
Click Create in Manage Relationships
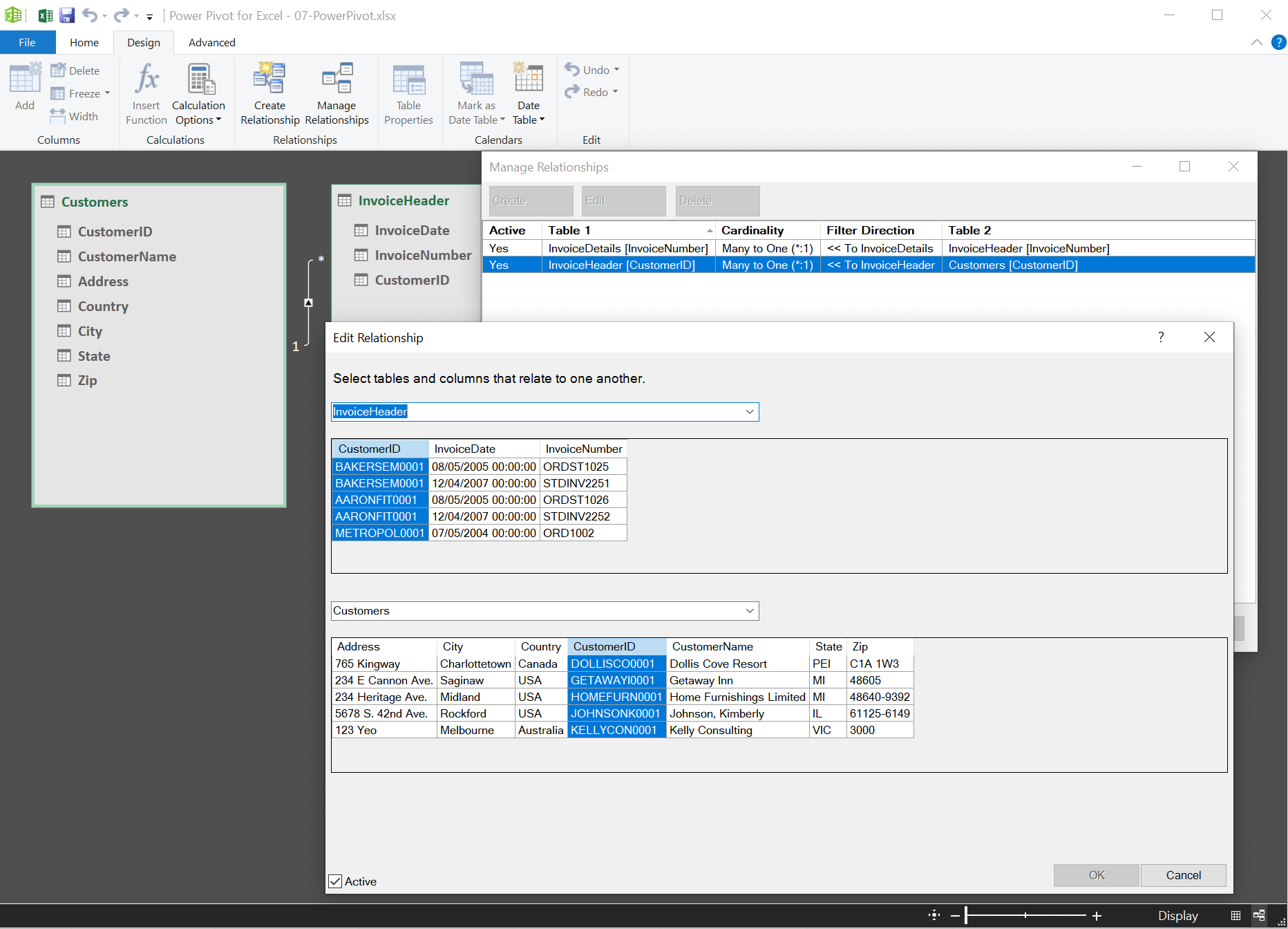531,200
